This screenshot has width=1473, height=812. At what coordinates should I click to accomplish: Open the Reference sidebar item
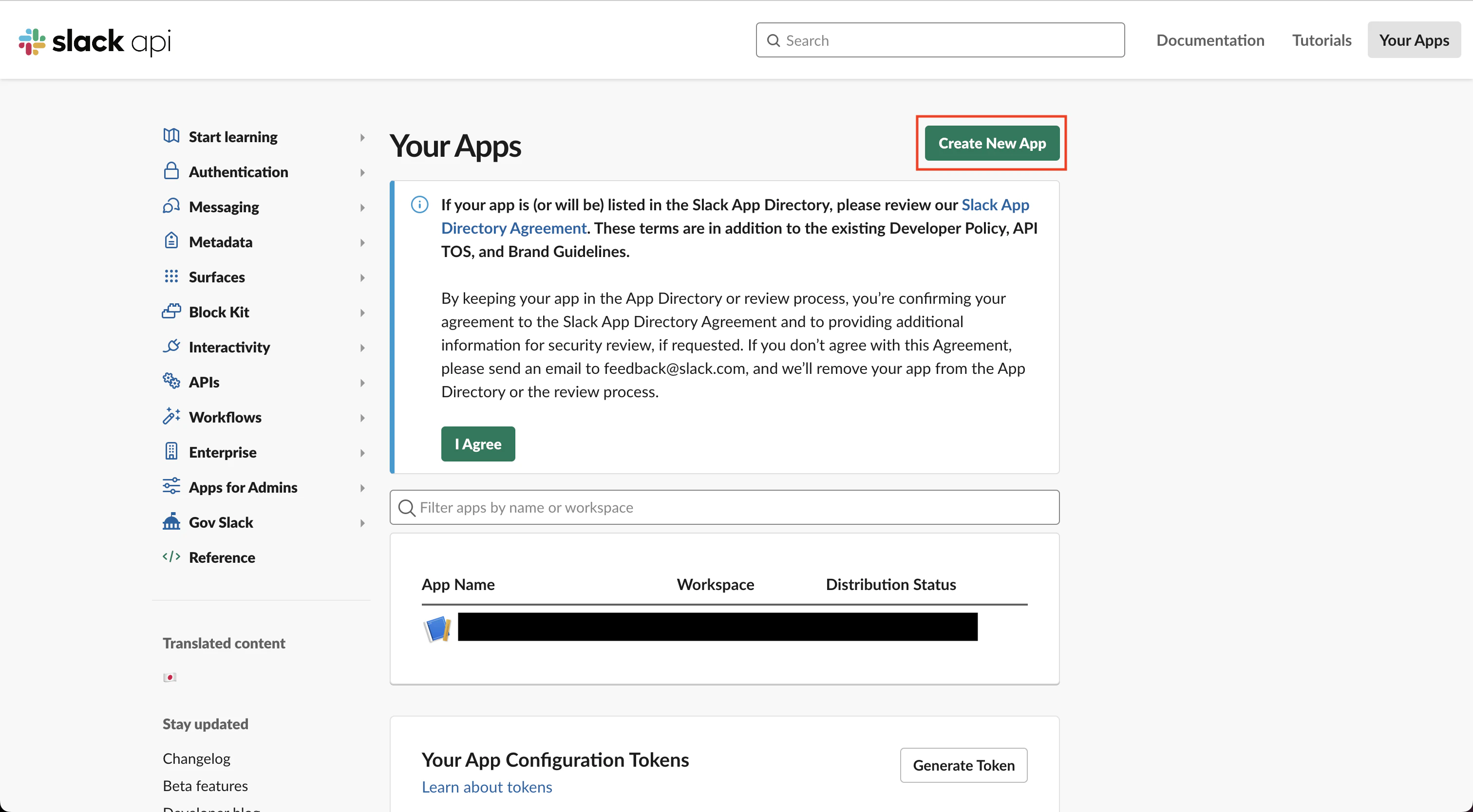(222, 557)
